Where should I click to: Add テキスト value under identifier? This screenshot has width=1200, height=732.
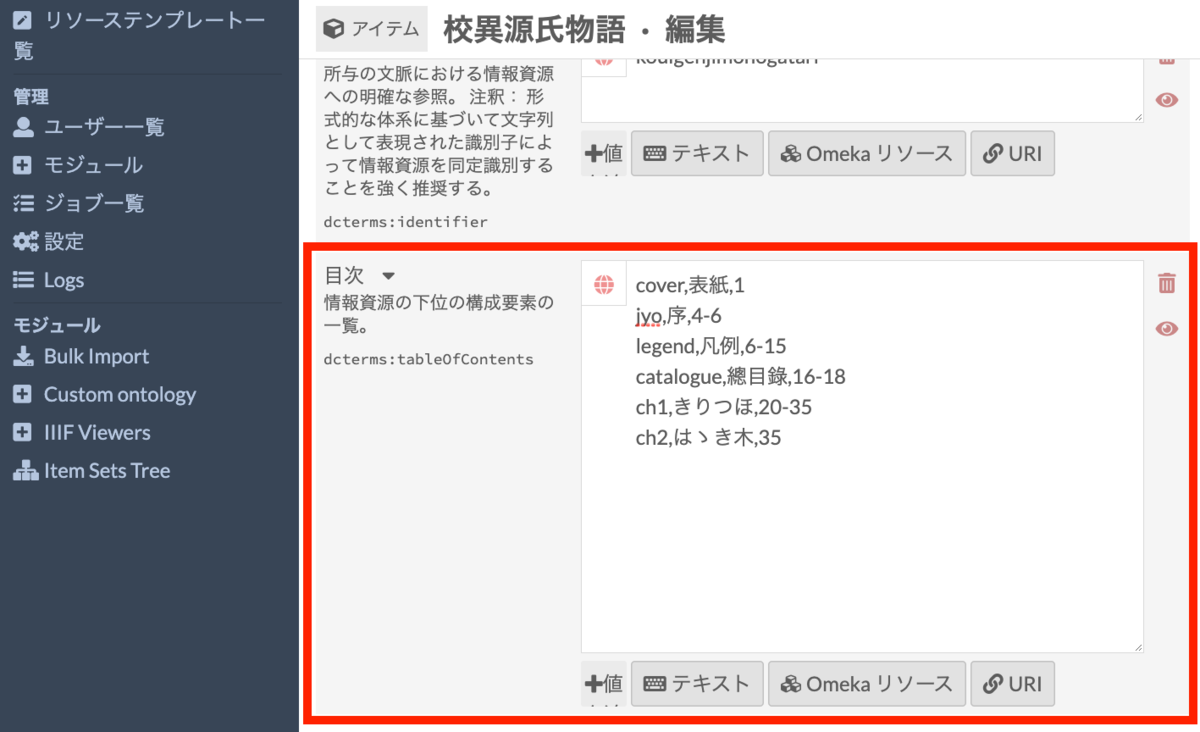(697, 154)
